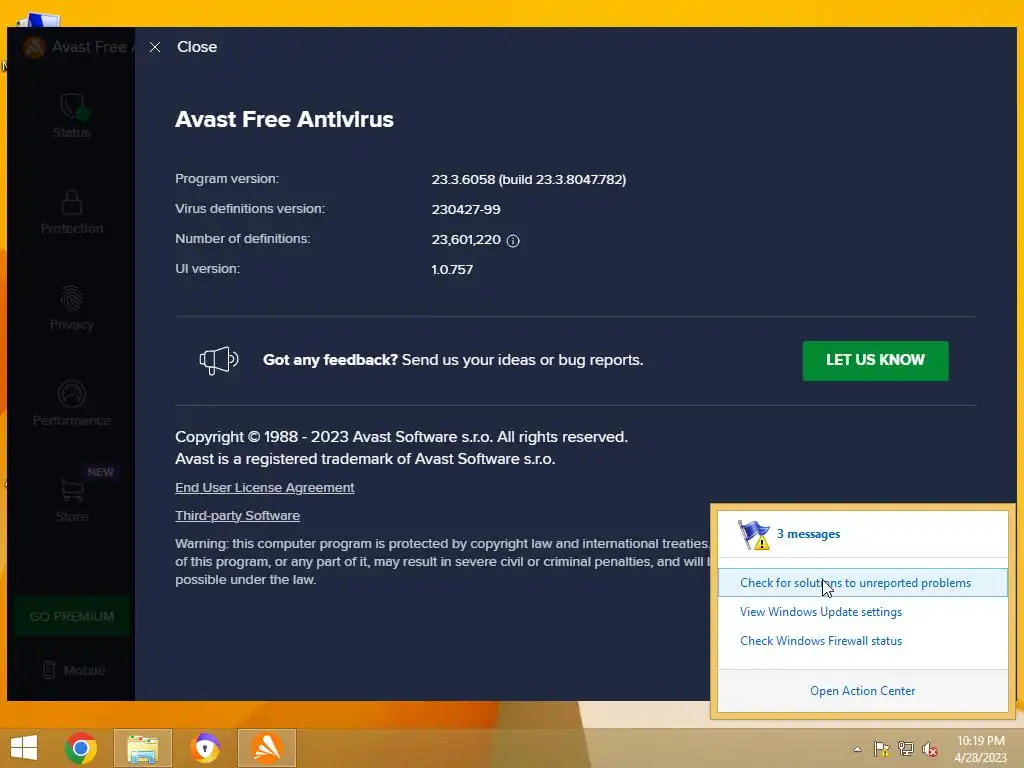Viewport: 1024px width, 768px height.
Task: Click the Avast logo in title bar
Action: (34, 47)
